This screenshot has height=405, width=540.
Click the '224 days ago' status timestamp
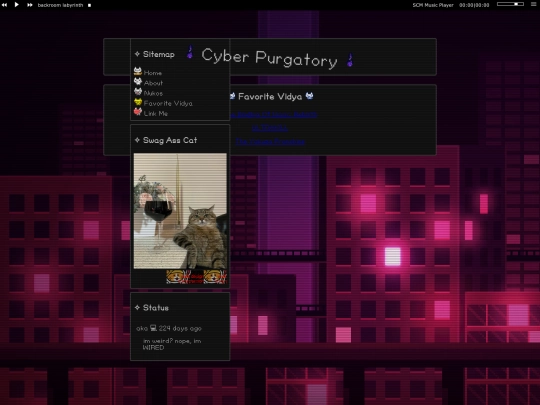click(x=180, y=329)
